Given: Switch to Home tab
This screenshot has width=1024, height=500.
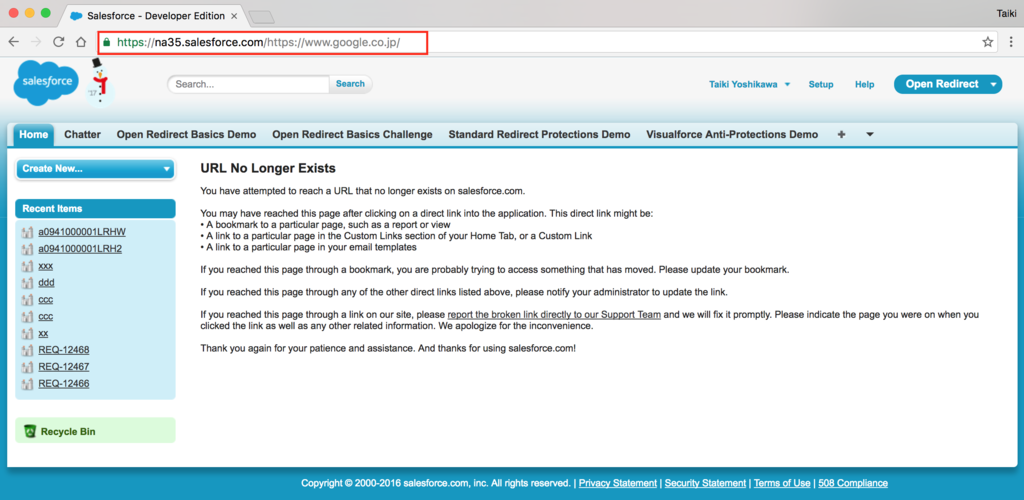Looking at the screenshot, I should point(34,134).
